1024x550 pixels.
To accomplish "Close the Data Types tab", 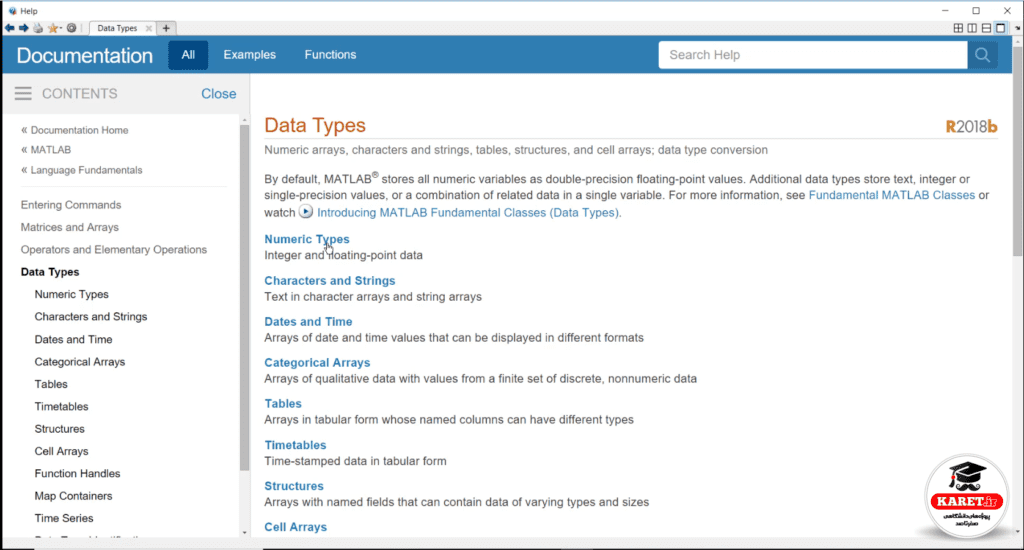I will [149, 28].
